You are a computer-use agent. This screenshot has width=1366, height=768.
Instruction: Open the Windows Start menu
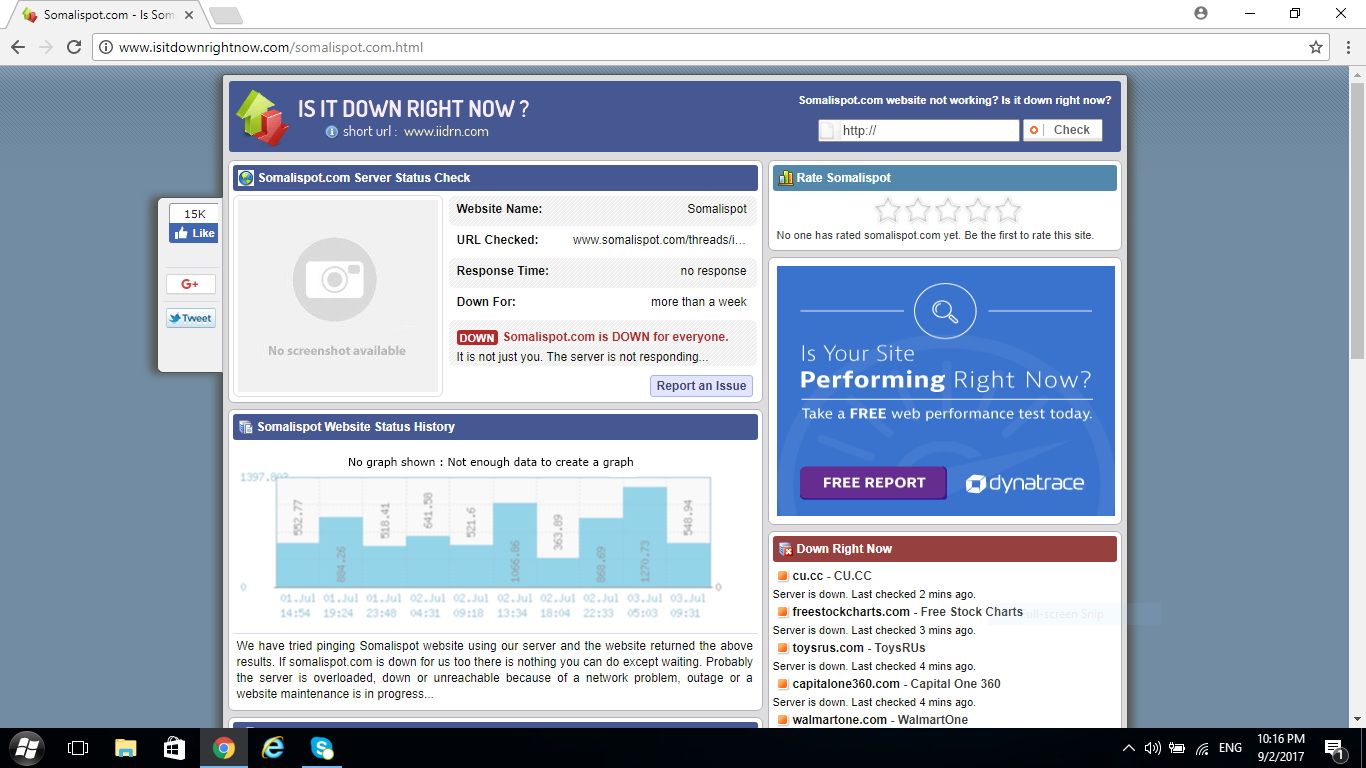coord(27,748)
